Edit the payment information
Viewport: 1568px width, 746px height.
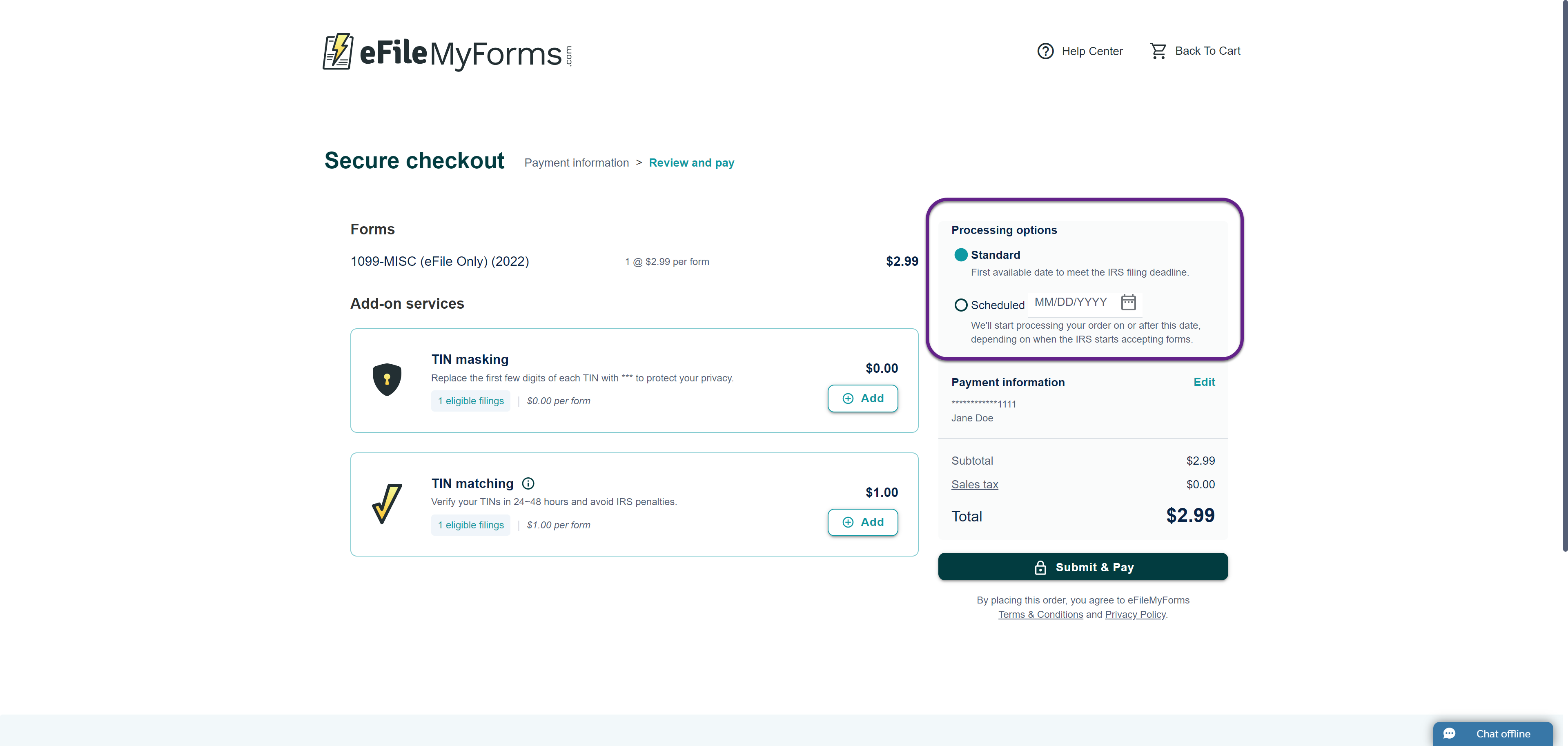(x=1204, y=382)
